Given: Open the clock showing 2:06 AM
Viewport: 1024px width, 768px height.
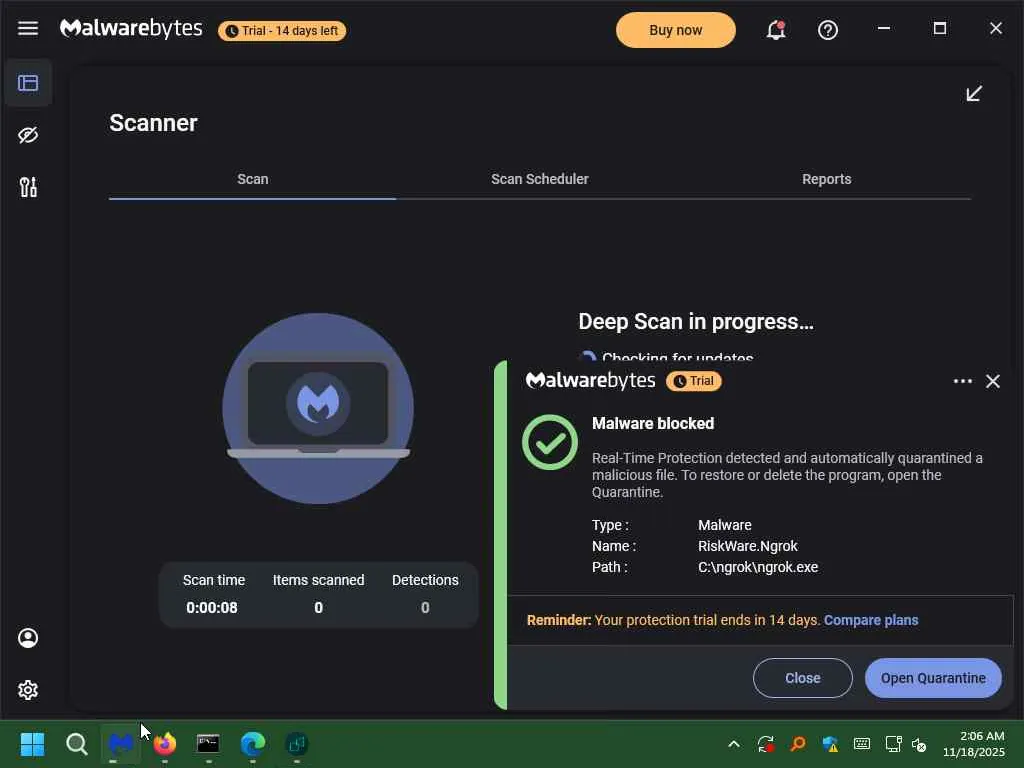Looking at the screenshot, I should [x=973, y=744].
